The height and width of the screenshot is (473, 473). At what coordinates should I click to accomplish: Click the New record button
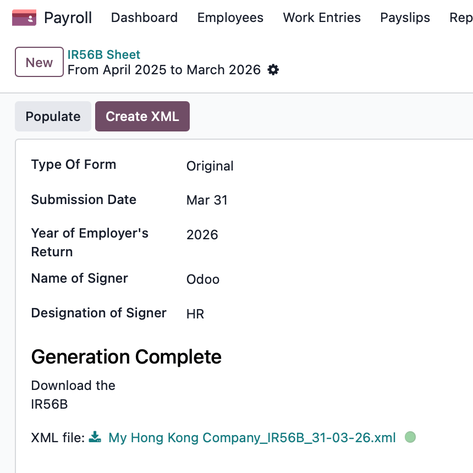point(39,62)
